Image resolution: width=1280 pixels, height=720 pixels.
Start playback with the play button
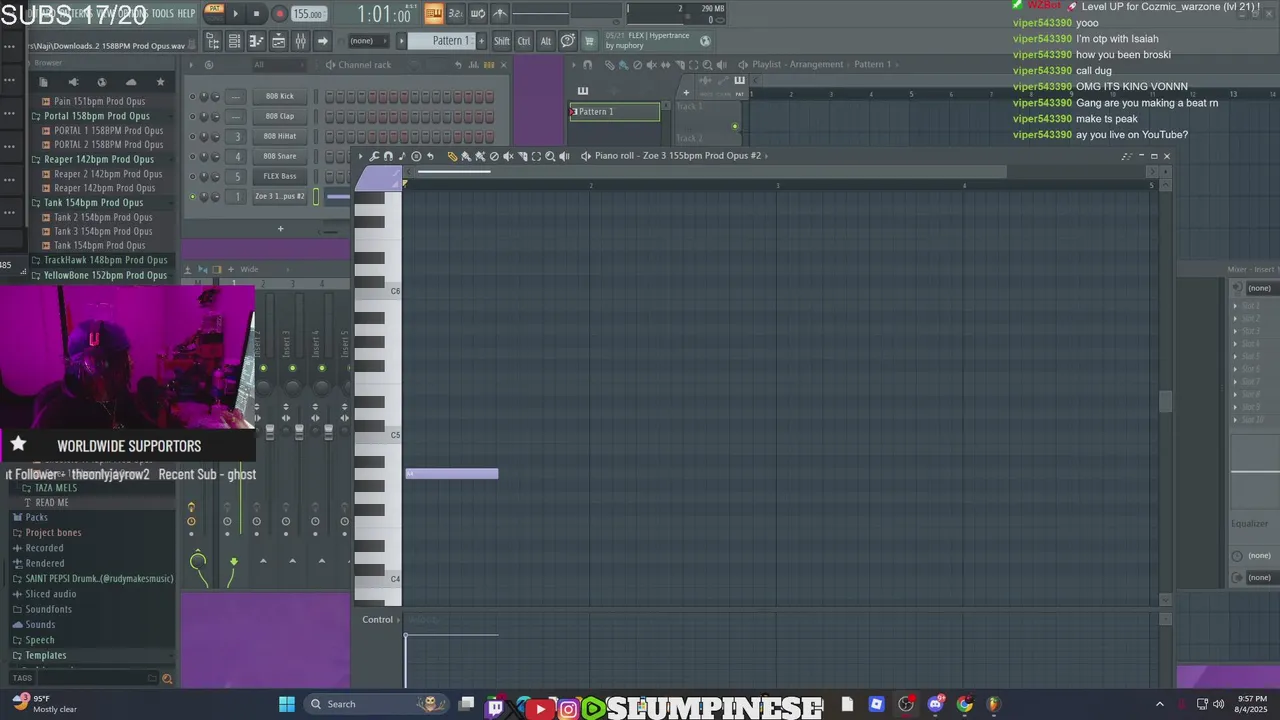[x=236, y=14]
